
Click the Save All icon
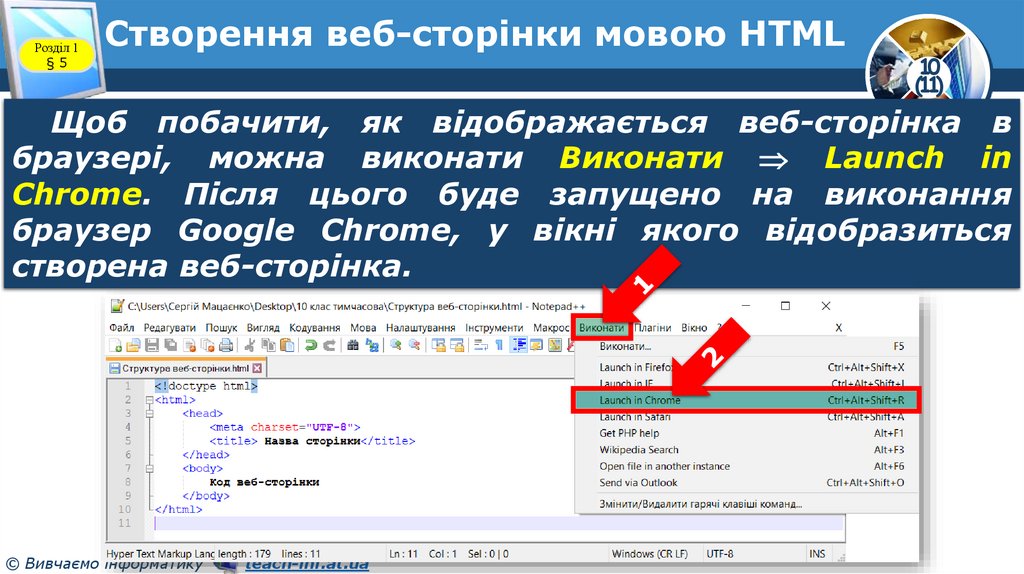tap(170, 345)
